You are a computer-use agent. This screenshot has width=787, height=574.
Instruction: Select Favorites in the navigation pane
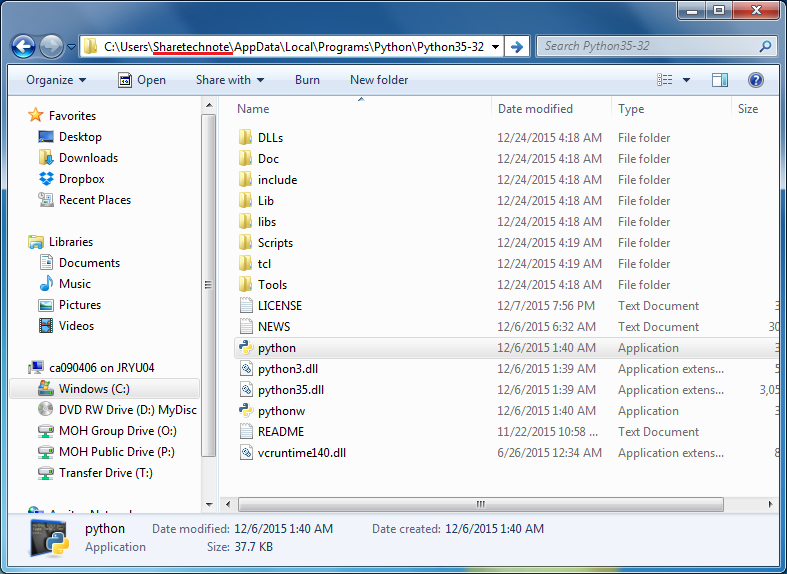[62, 115]
